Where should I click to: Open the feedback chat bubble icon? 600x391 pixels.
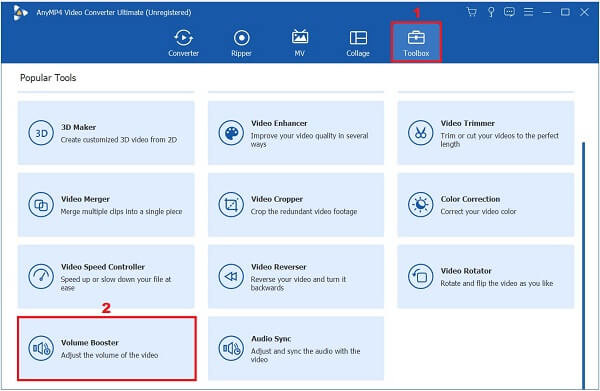click(509, 12)
